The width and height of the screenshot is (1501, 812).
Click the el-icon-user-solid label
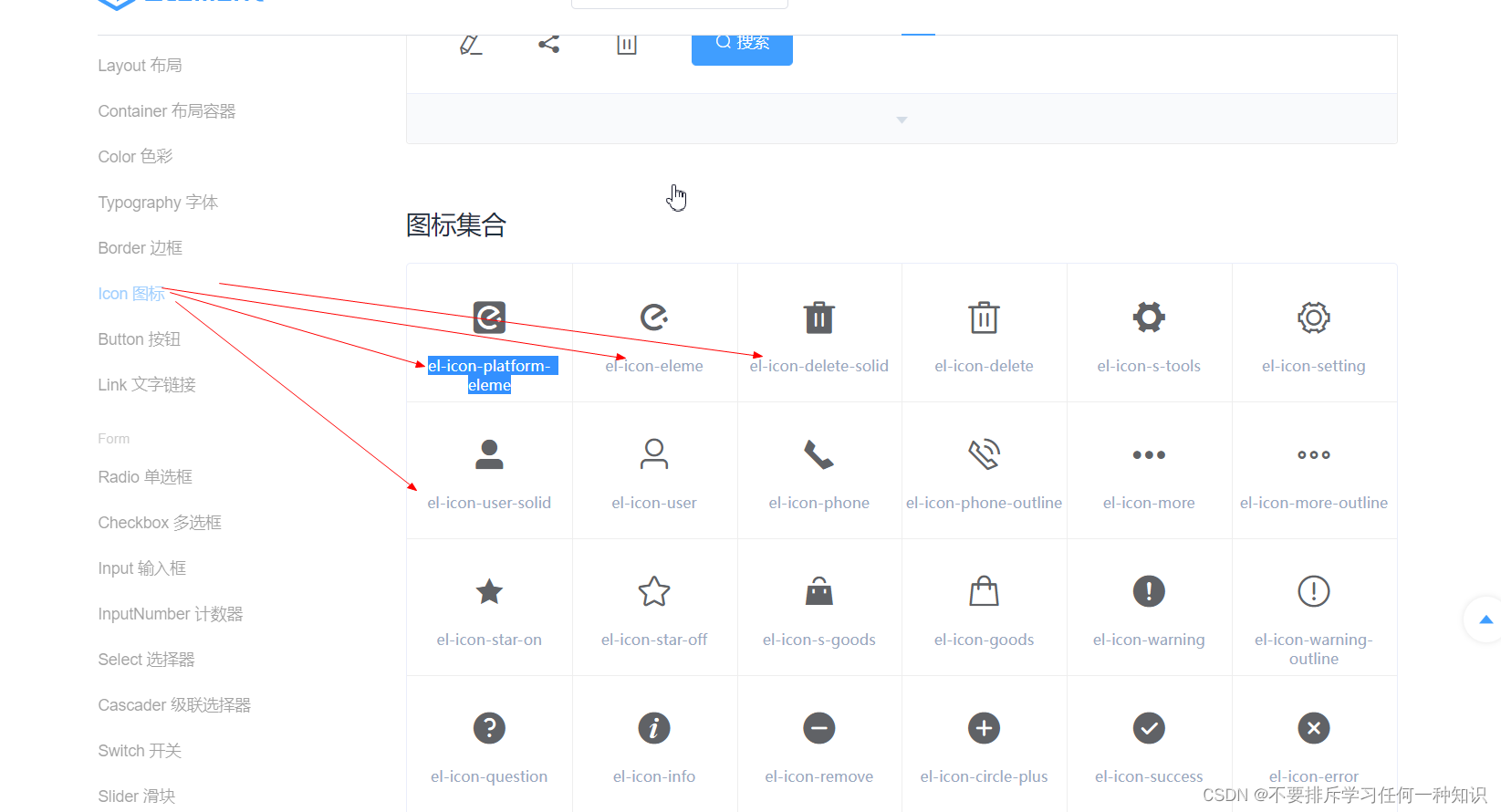click(489, 503)
